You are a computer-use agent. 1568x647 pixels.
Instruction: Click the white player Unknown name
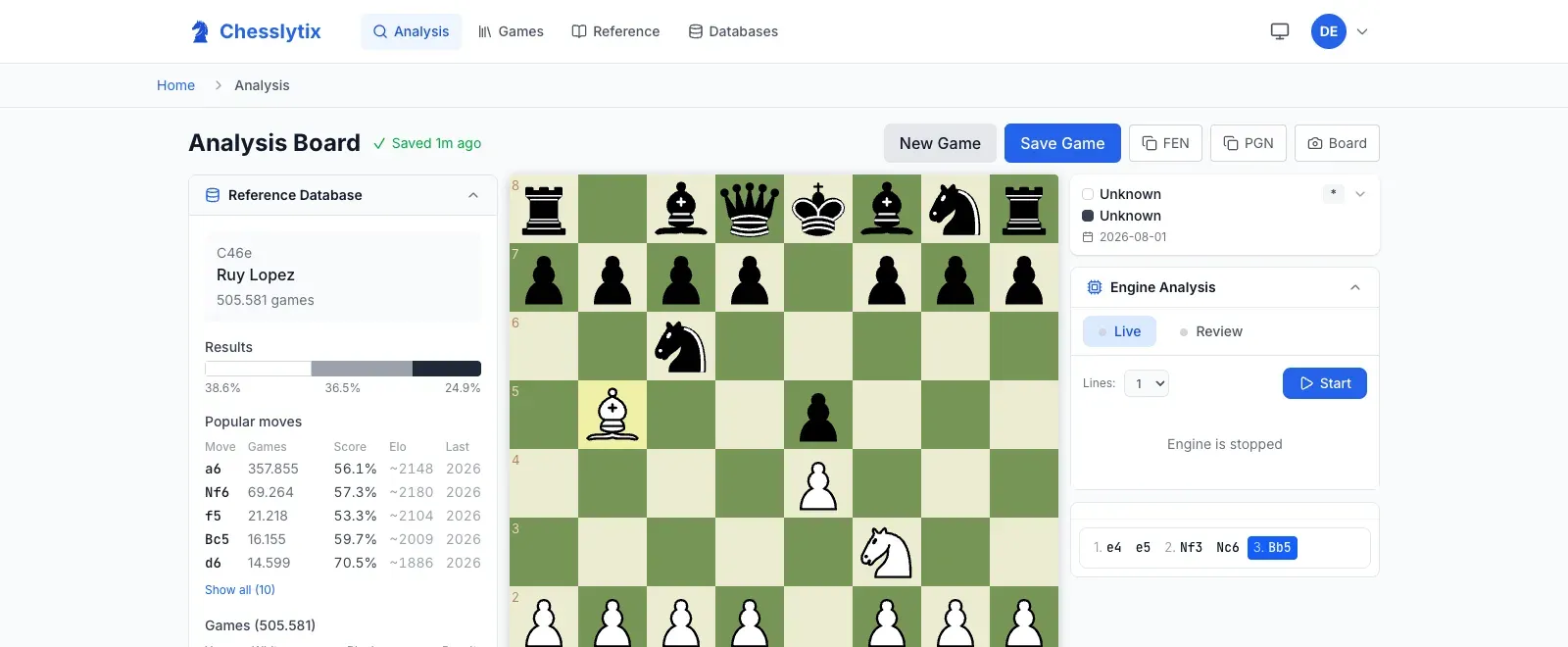tap(1130, 194)
